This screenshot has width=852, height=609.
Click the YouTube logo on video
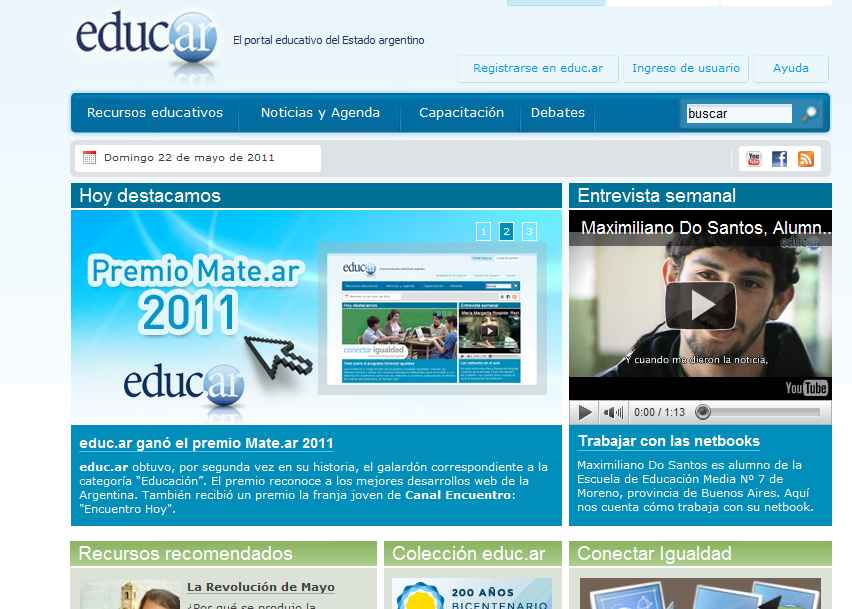pyautogui.click(x=806, y=387)
